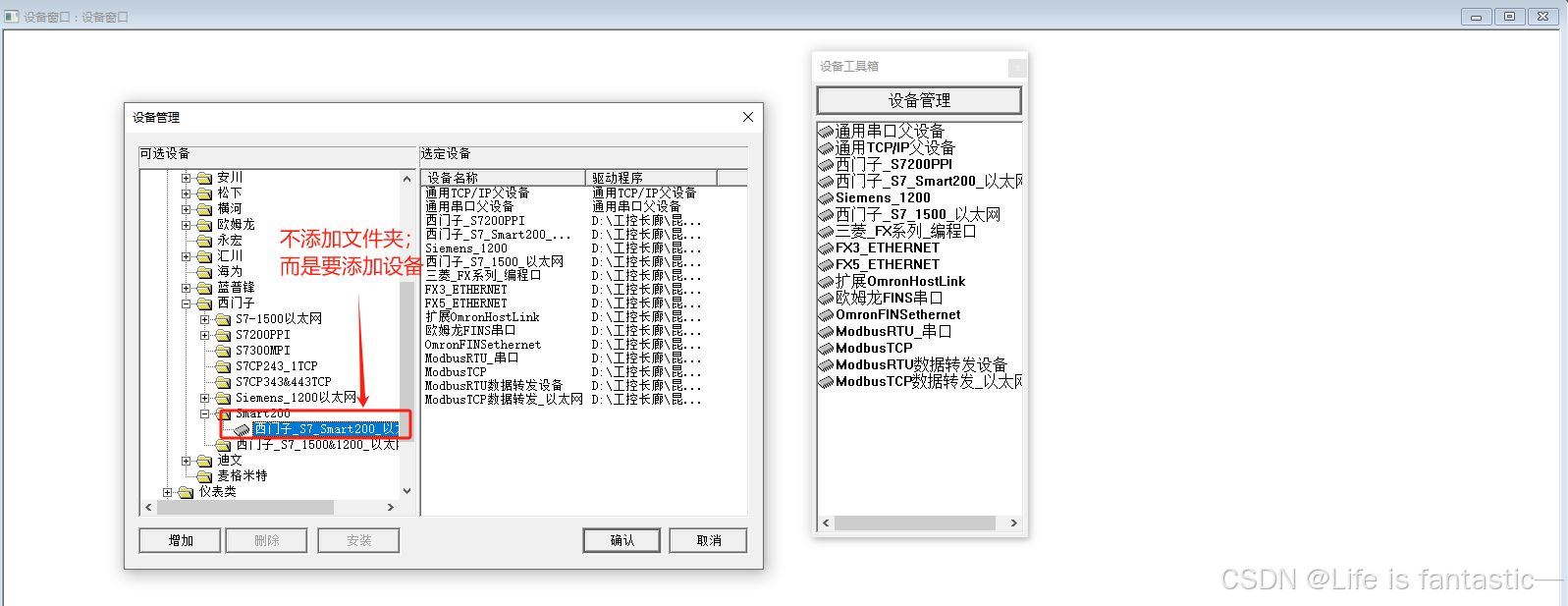
Task: Select 欧姆龙FINS串口 row in 选定设备 list
Action: click(x=584, y=331)
